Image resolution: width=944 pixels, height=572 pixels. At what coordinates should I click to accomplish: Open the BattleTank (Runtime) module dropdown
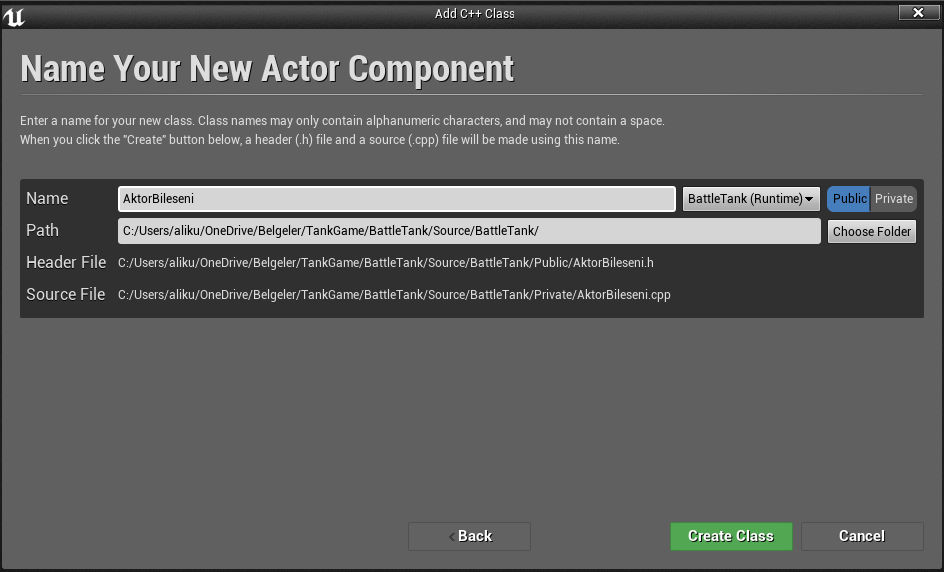751,199
